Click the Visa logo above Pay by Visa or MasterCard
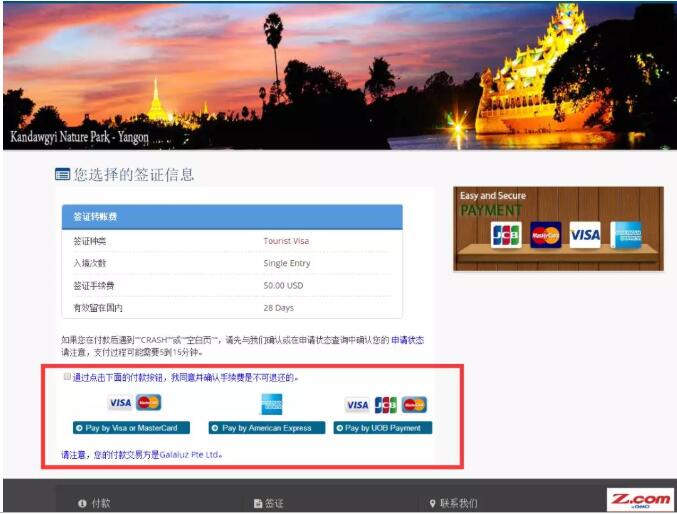 coord(120,403)
